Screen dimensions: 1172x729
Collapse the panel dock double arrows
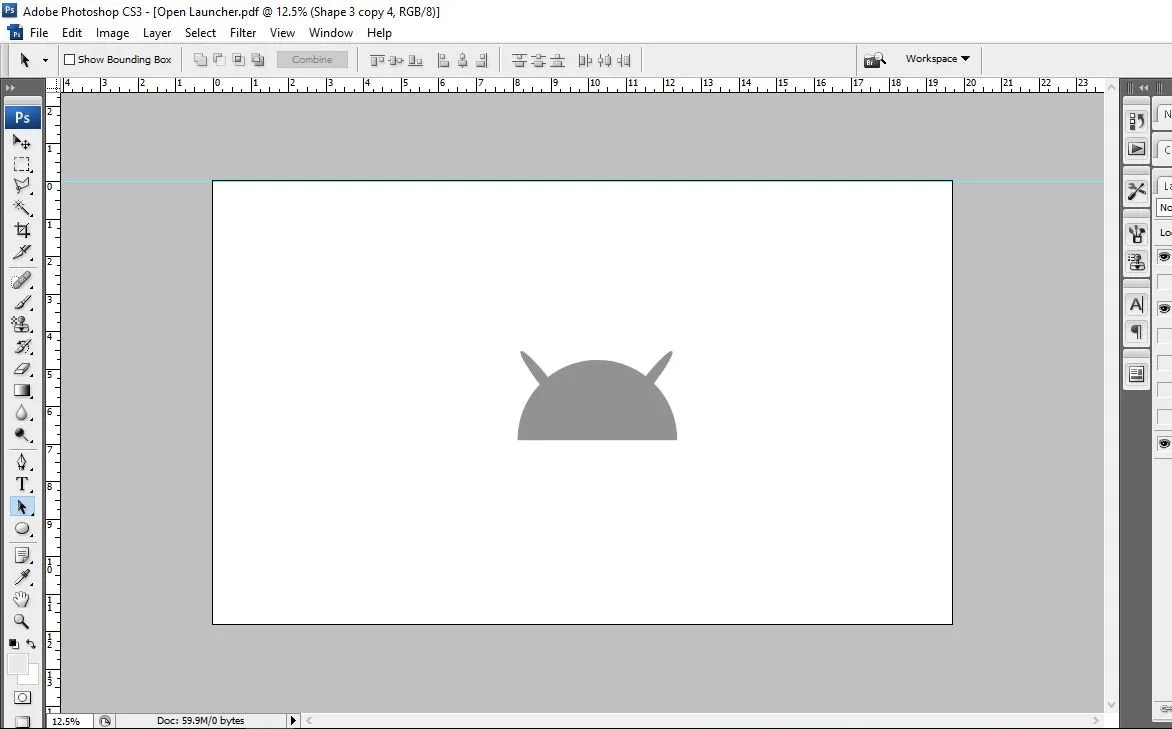click(x=1144, y=87)
